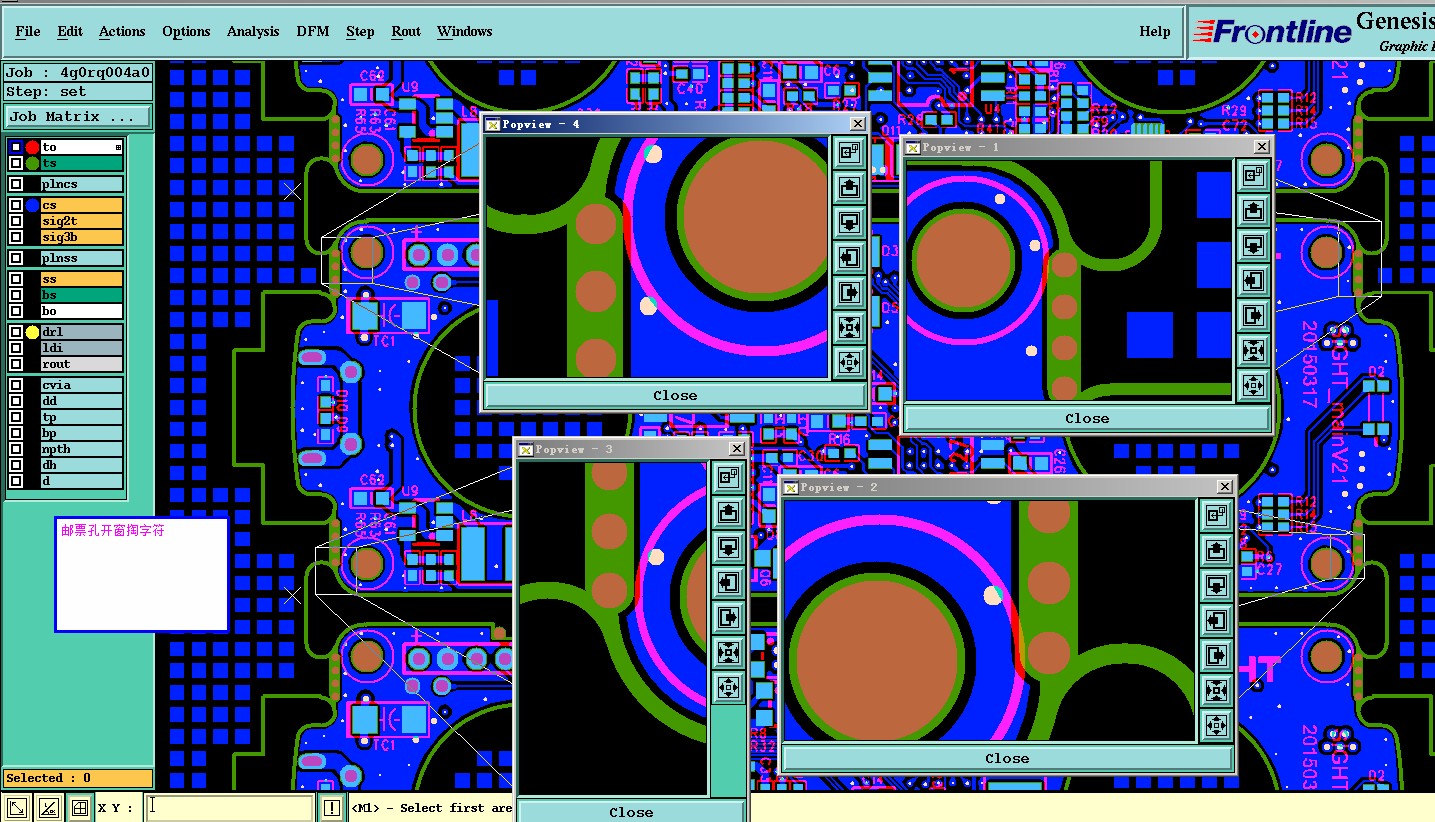Expand the small marker on the to layer row
Viewport: 1435px width, 822px height.
(x=118, y=147)
